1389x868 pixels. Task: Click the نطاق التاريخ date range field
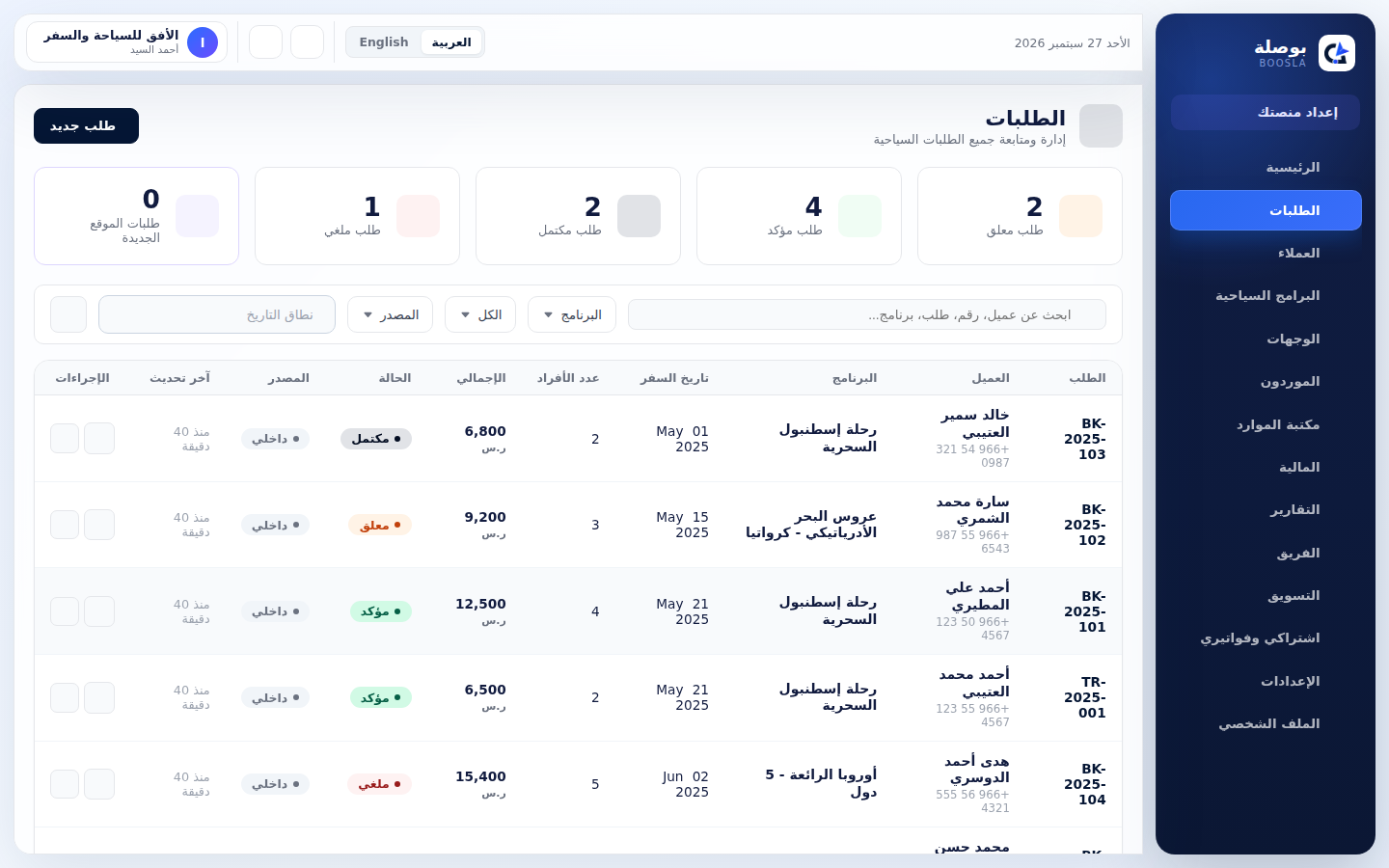(x=217, y=314)
